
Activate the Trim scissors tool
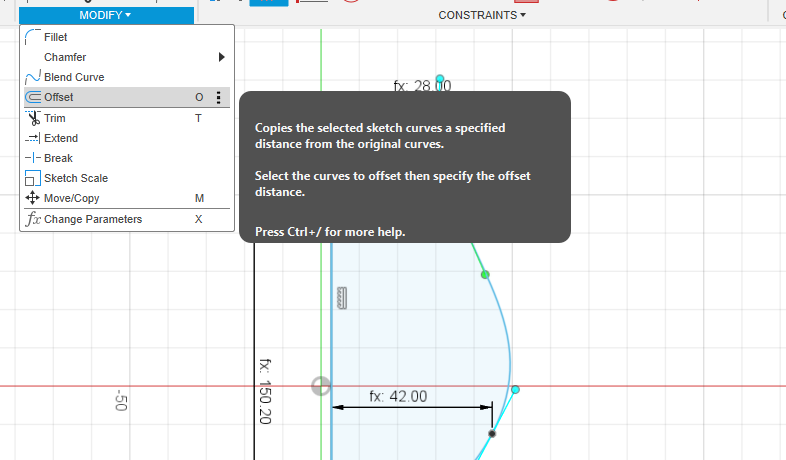tap(55, 118)
